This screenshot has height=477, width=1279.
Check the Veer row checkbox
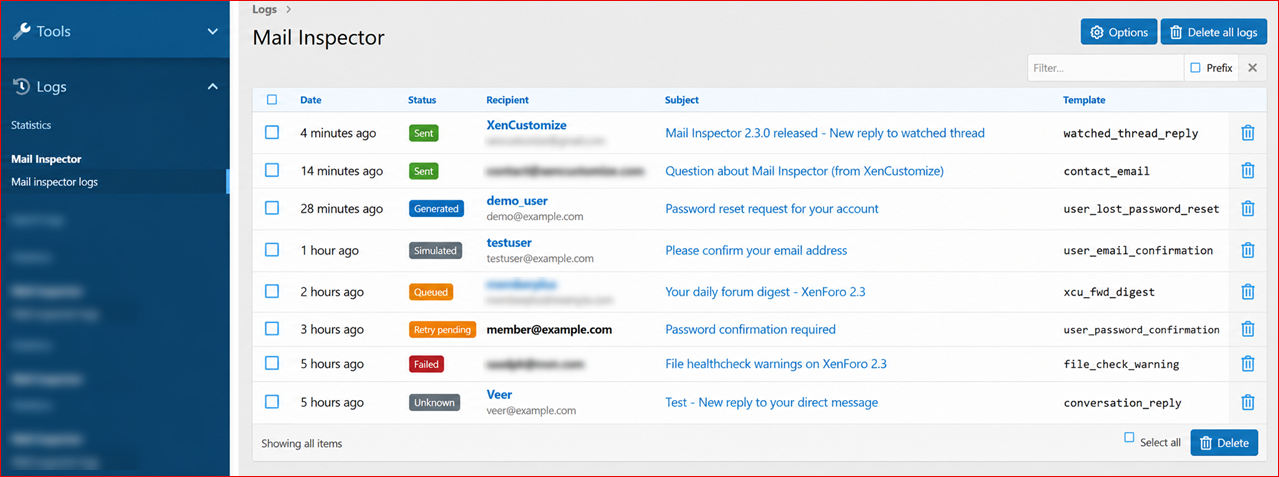click(x=272, y=401)
